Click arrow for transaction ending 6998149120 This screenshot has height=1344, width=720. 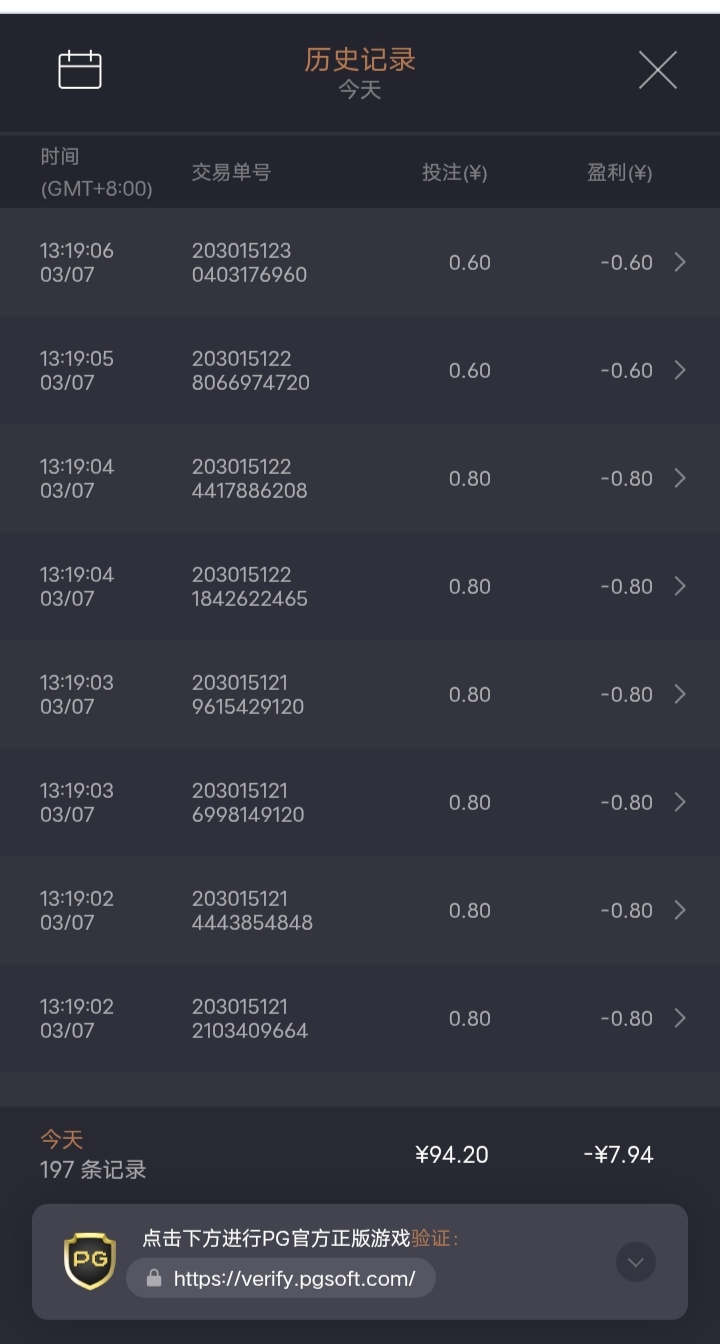click(x=680, y=802)
